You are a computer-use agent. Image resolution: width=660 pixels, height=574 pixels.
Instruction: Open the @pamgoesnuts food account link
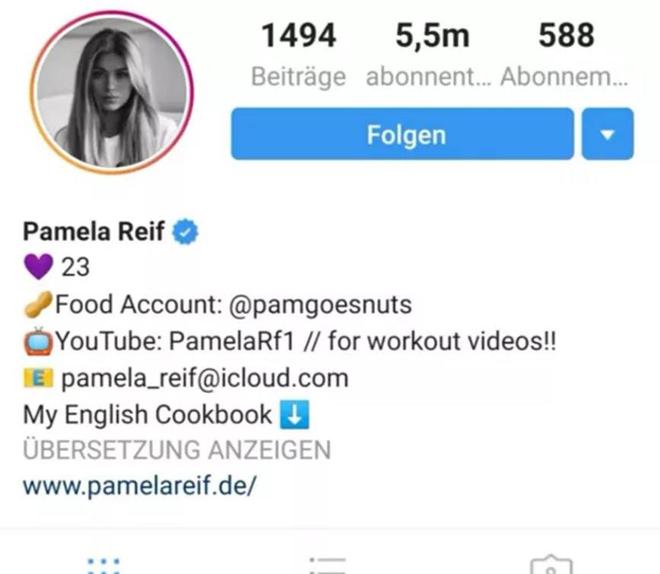point(320,305)
